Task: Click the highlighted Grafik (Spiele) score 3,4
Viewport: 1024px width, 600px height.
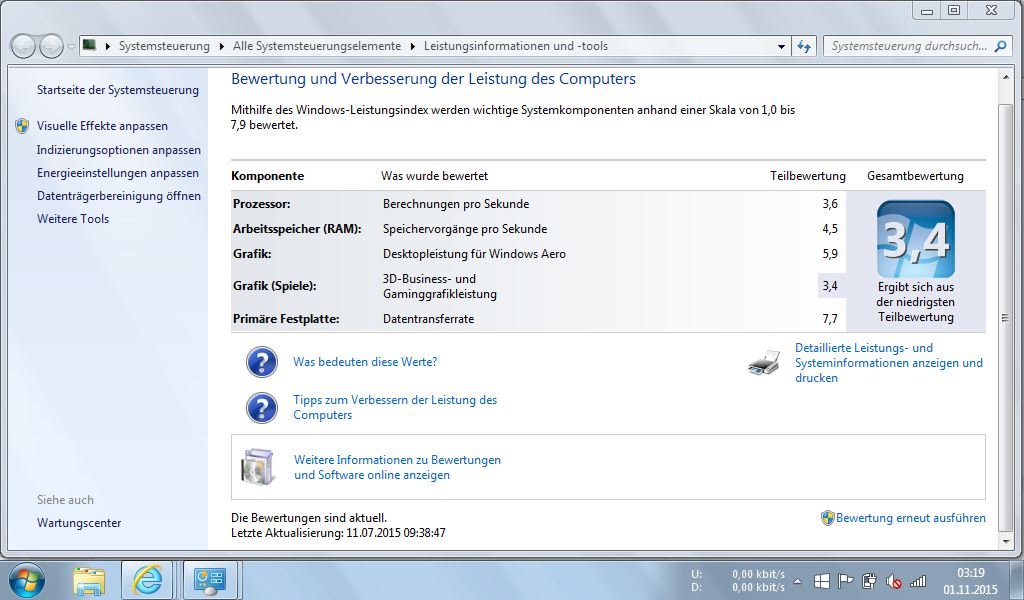Action: click(x=830, y=286)
